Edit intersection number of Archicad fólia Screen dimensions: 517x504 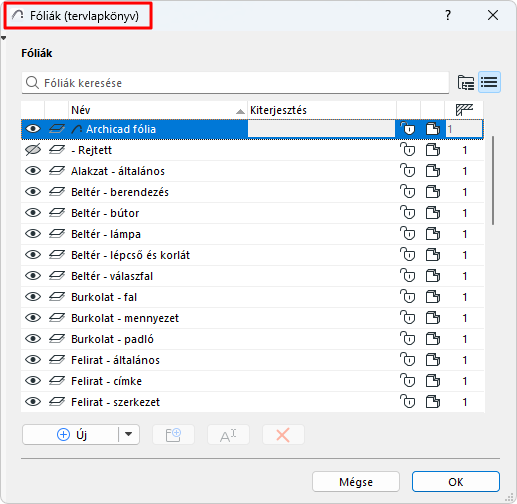tap(464, 129)
